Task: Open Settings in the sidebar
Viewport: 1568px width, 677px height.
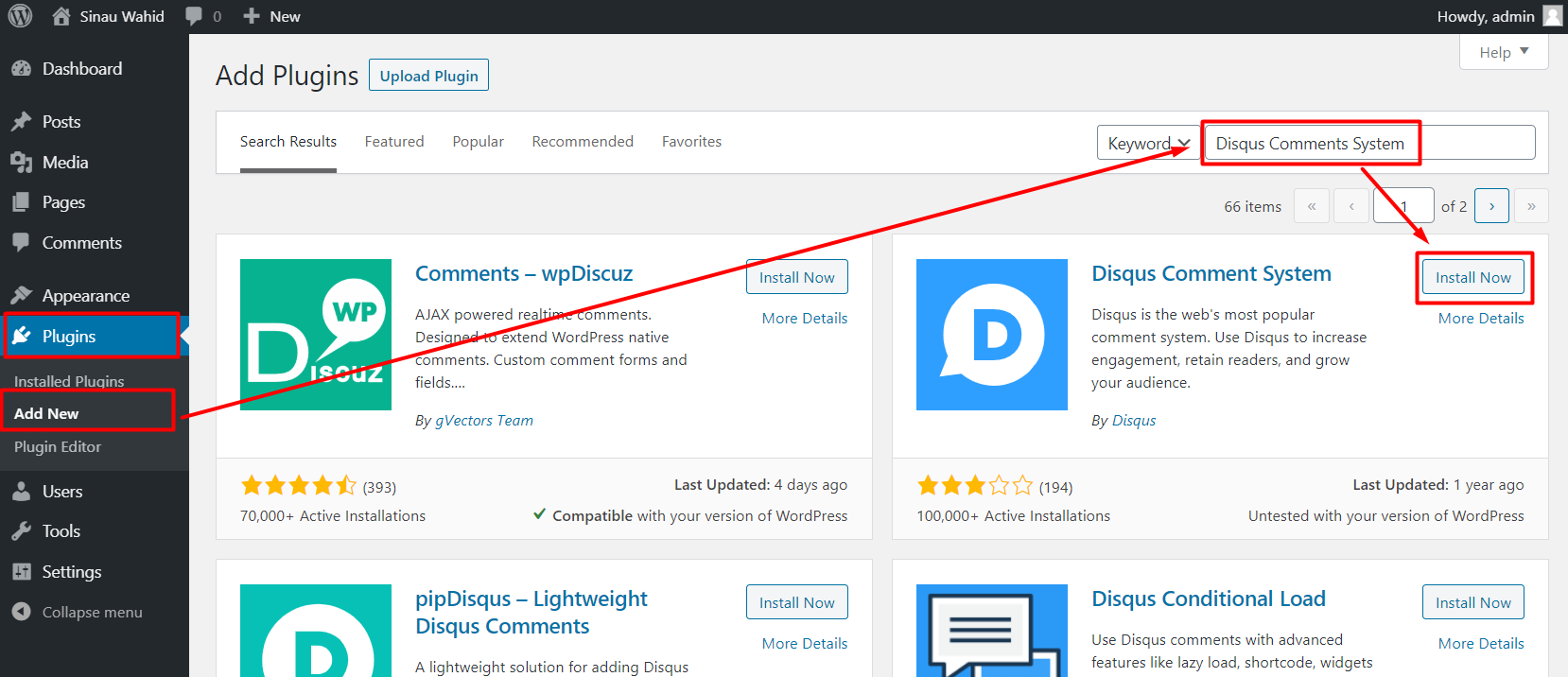Action: (x=71, y=572)
